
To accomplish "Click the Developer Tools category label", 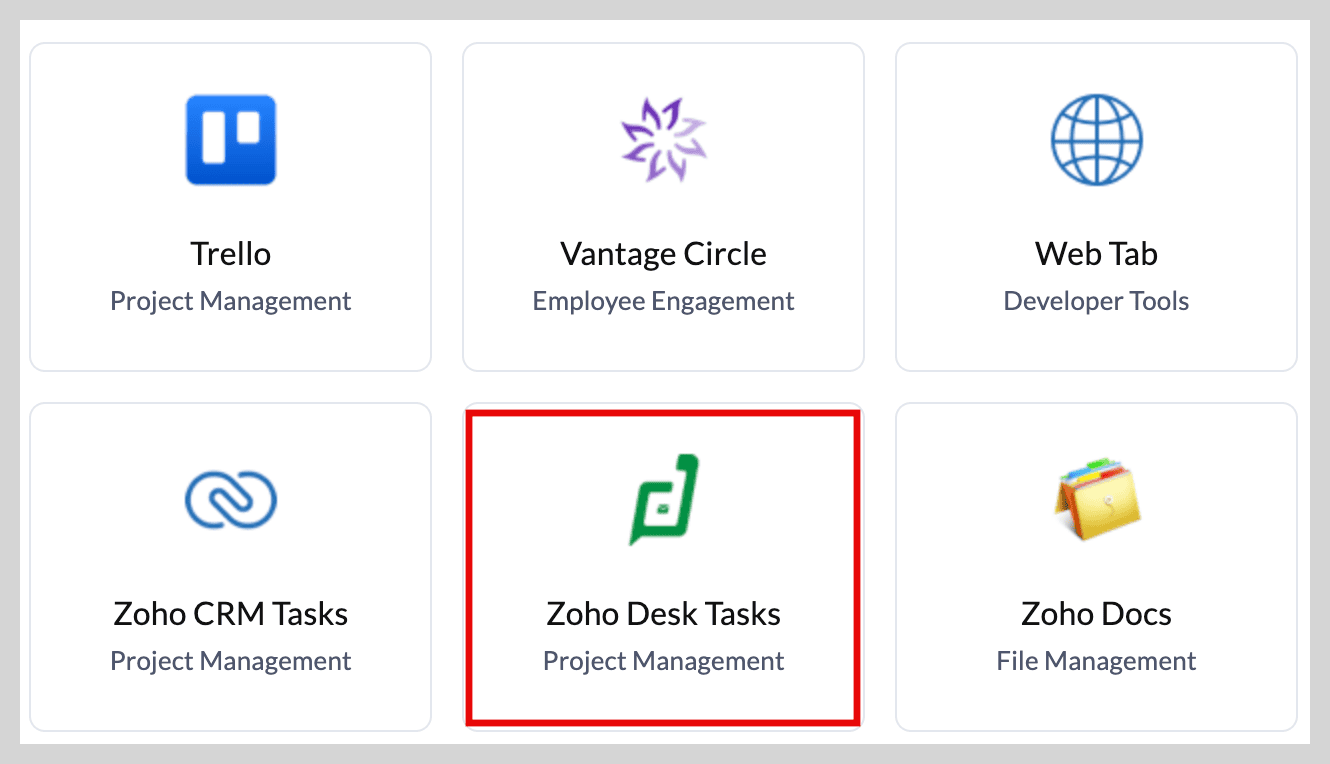I will point(1096,301).
